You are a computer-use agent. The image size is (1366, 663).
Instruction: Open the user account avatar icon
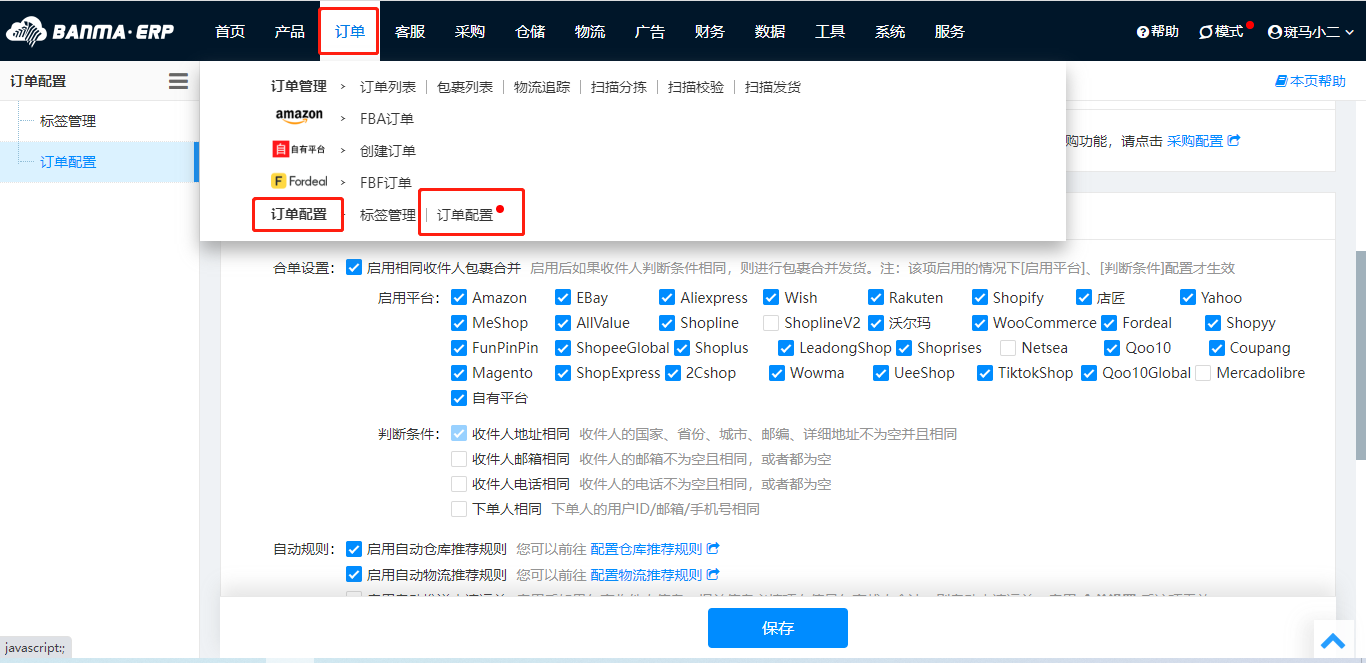coord(1275,32)
